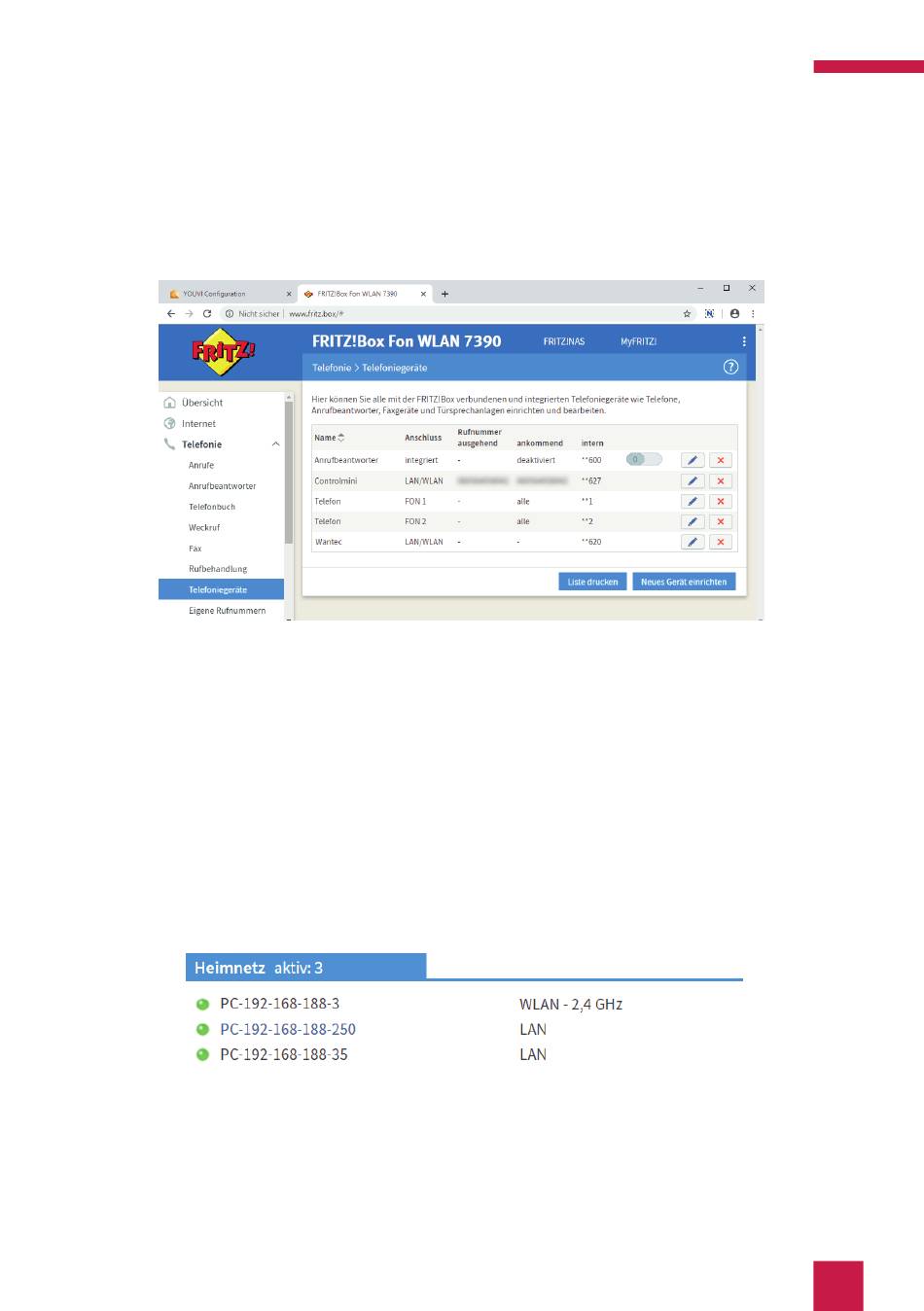Click the **600 internal number
This screenshot has width=924, height=1311.
591,460
